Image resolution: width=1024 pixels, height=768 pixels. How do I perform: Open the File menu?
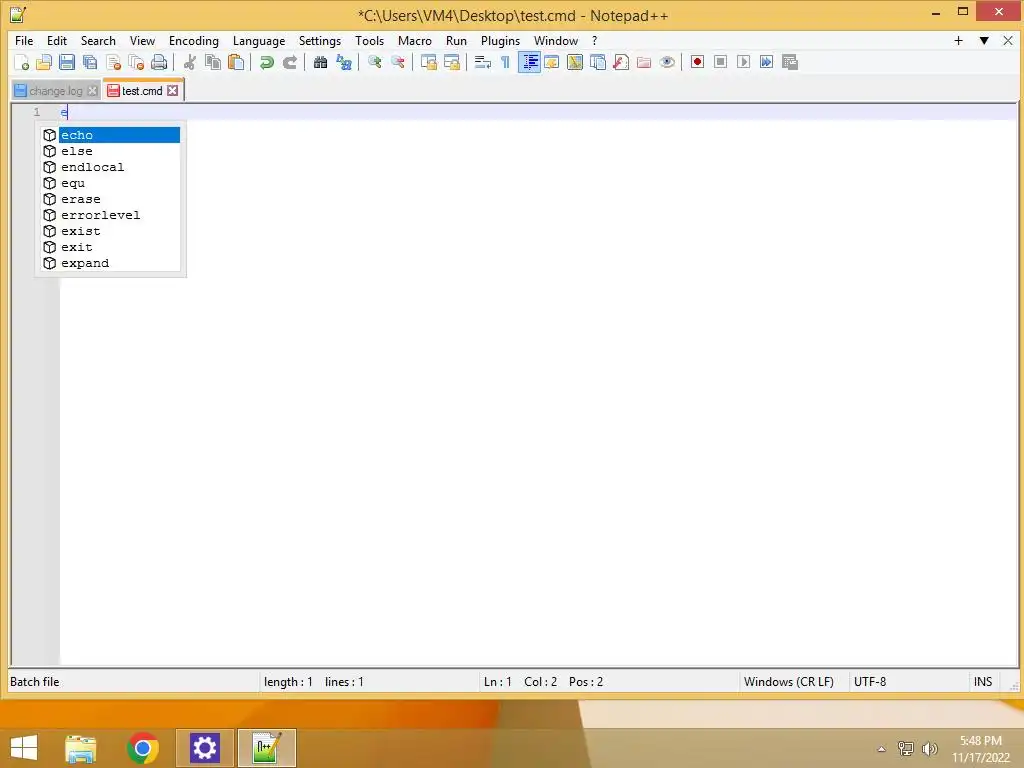click(x=24, y=40)
